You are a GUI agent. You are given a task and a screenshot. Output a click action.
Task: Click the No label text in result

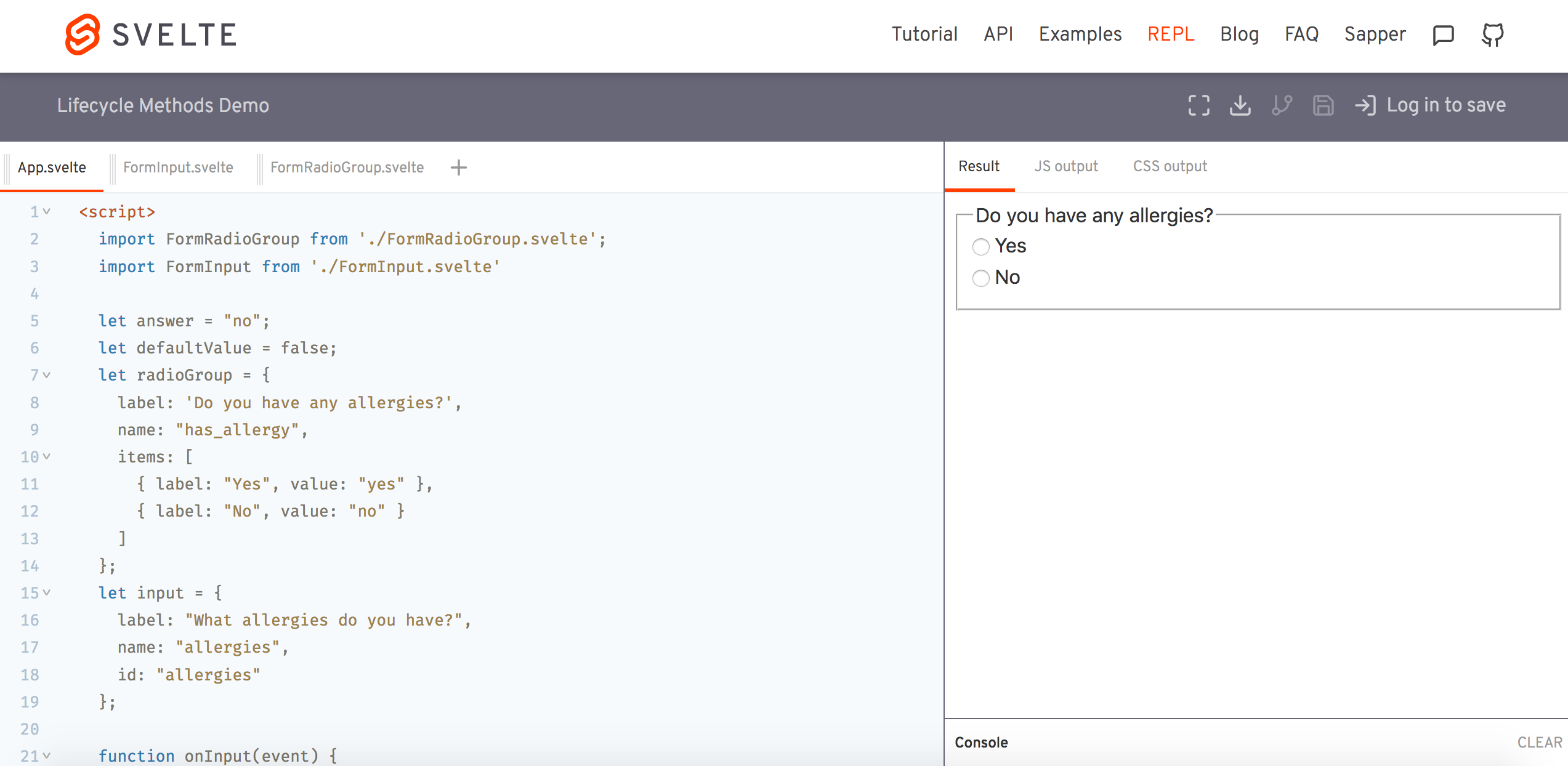tap(1008, 277)
